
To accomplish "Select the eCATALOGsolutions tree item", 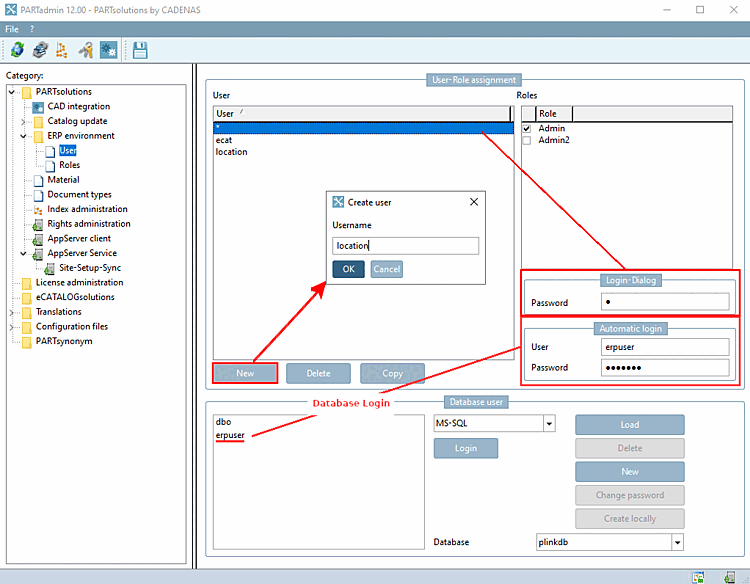I will coord(75,297).
